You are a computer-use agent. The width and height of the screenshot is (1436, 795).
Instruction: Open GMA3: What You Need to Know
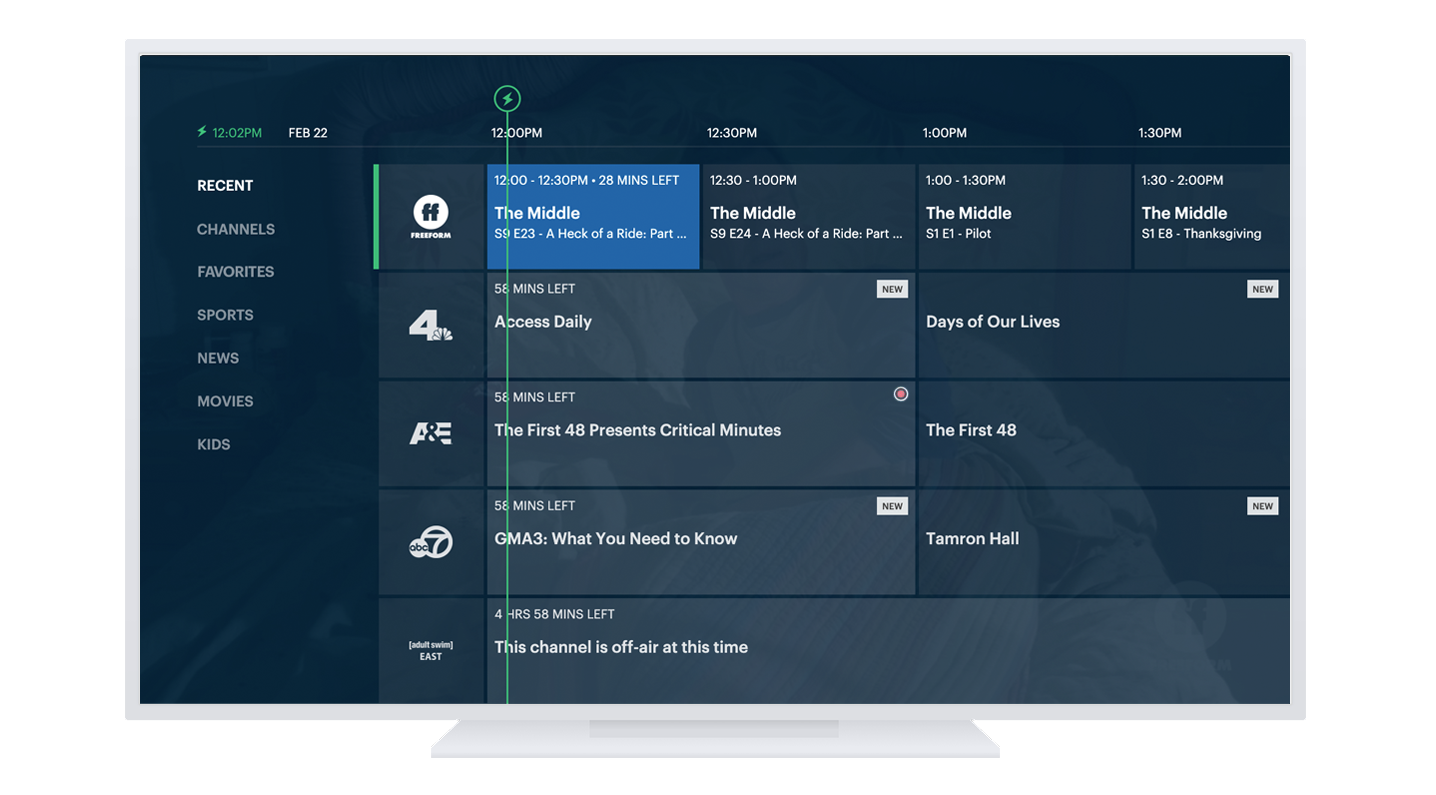700,542
